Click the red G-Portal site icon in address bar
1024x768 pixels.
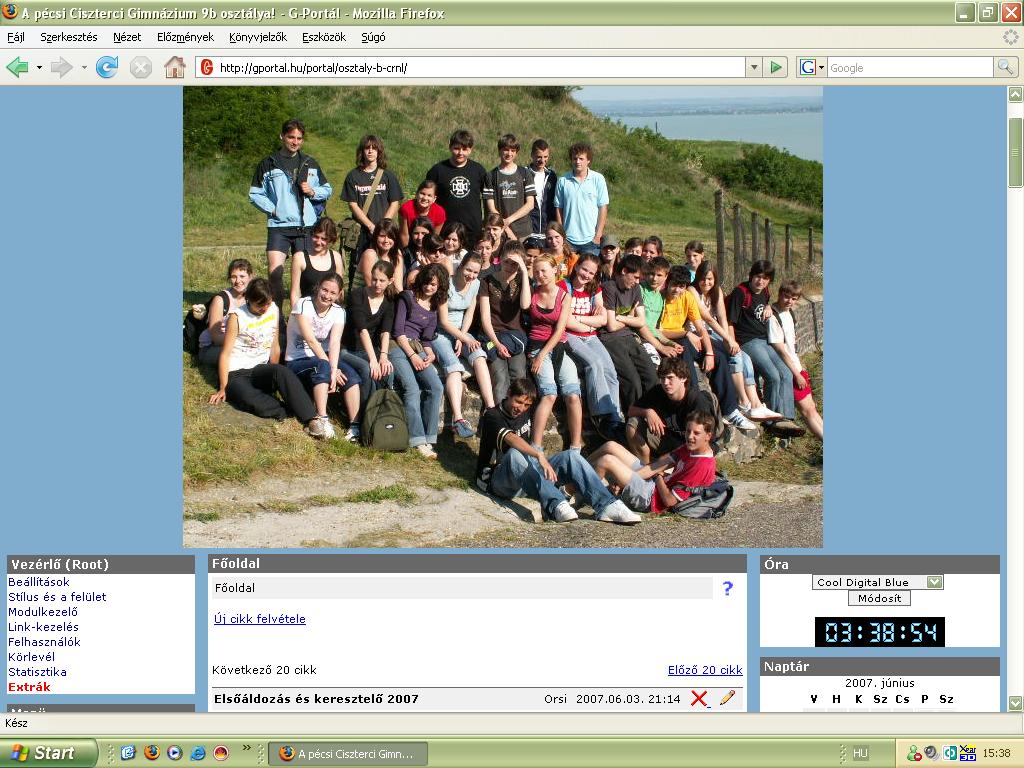tap(207, 67)
